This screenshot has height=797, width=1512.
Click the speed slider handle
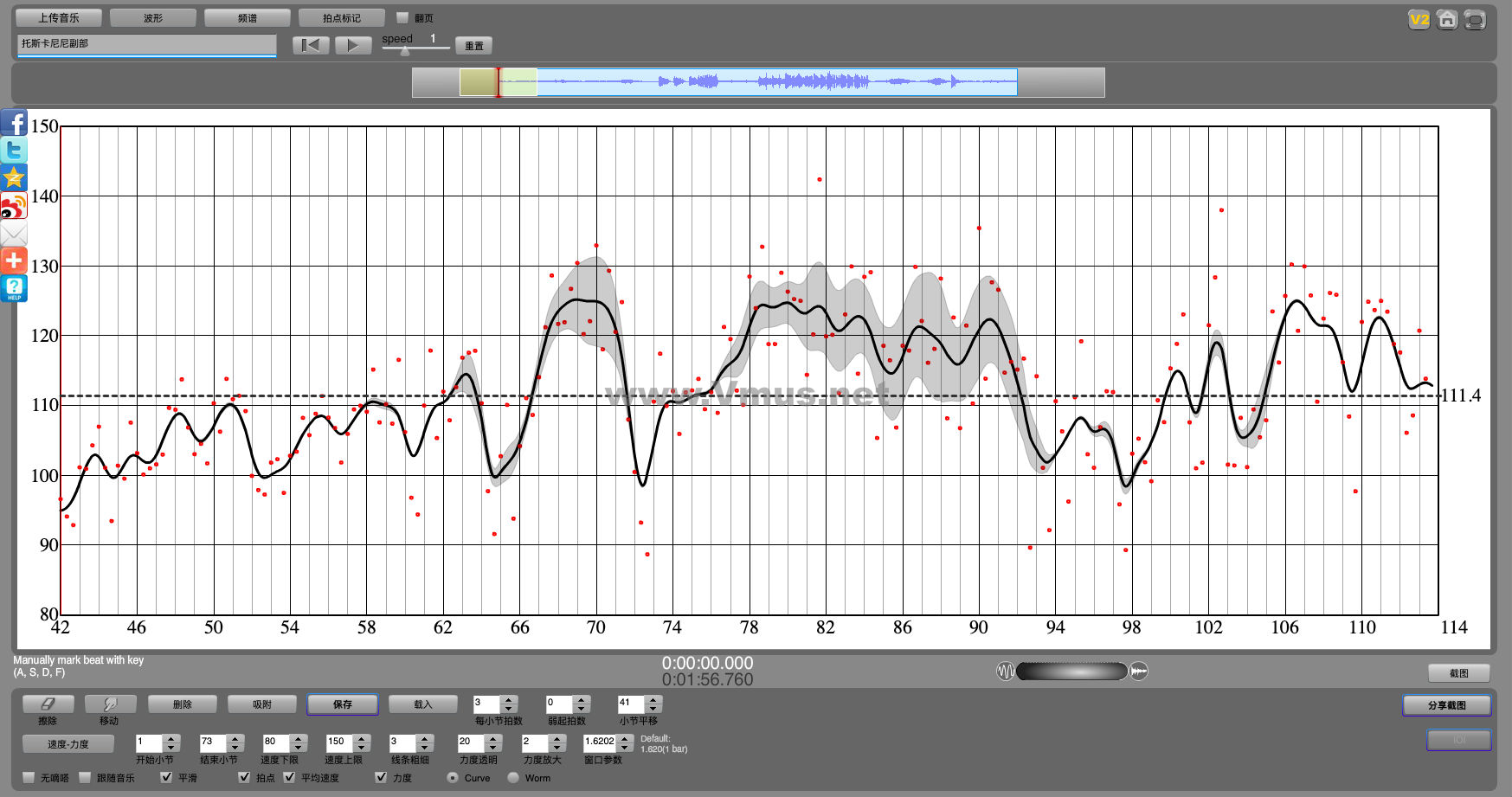[x=405, y=51]
